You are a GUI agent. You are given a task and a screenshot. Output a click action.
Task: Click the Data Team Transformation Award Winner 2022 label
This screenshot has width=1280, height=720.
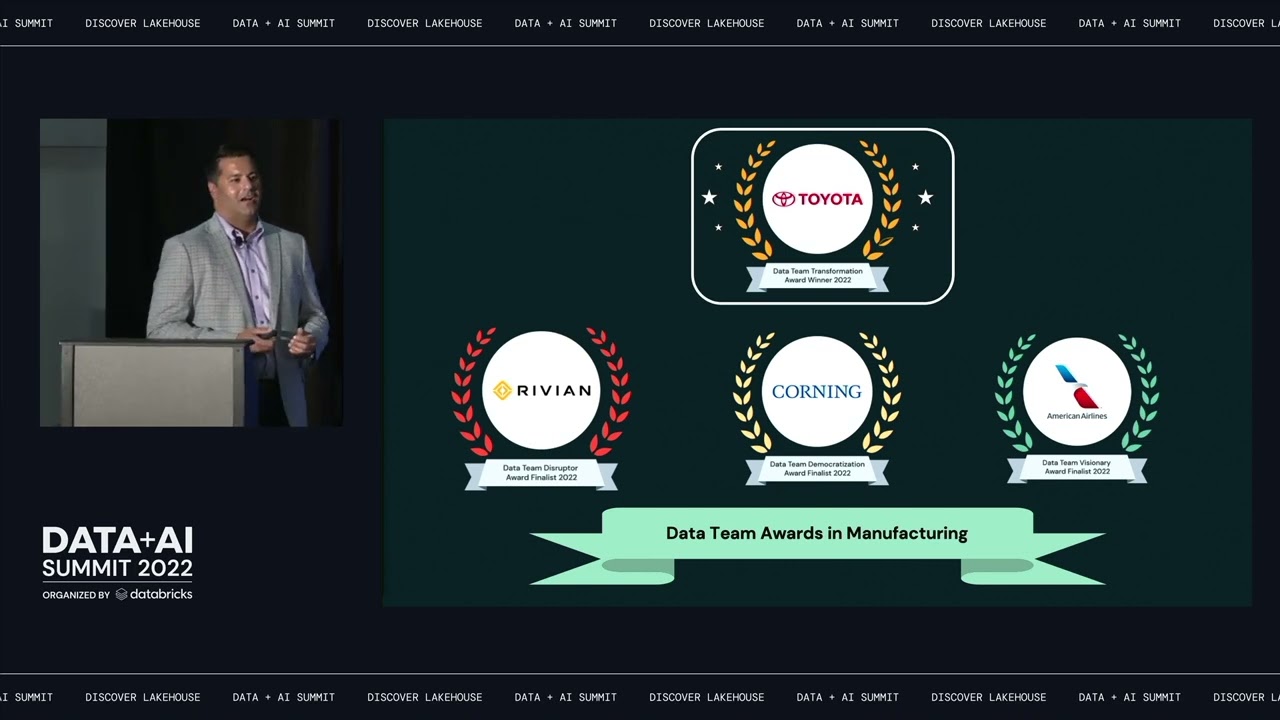pyautogui.click(x=817, y=276)
